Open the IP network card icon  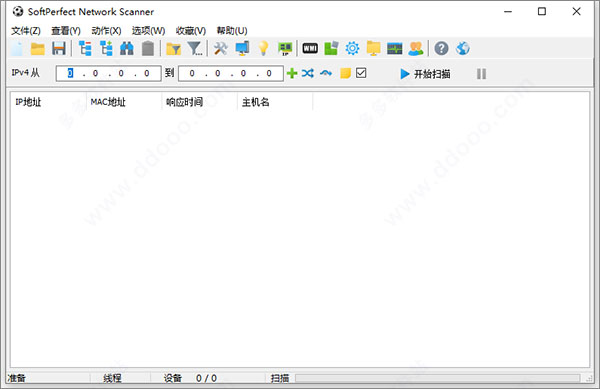click(285, 49)
